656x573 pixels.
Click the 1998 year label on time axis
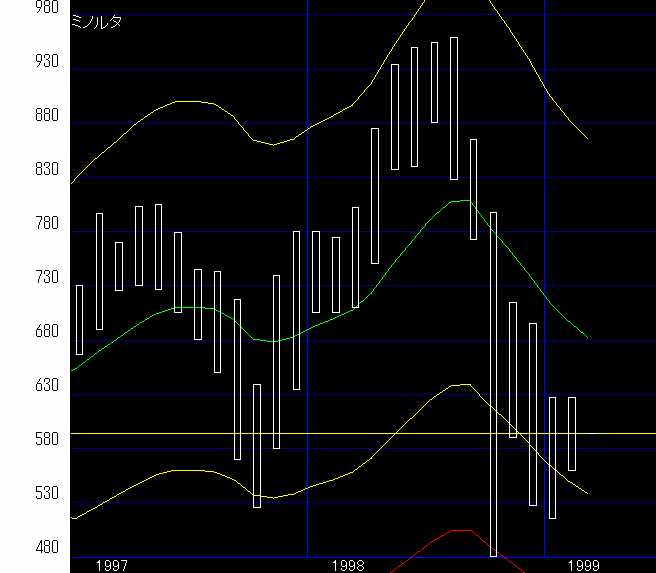click(x=349, y=565)
